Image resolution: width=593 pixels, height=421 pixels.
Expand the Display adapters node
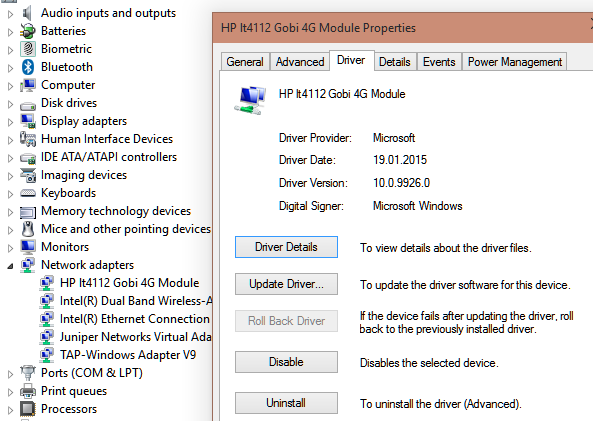[x=10, y=122]
